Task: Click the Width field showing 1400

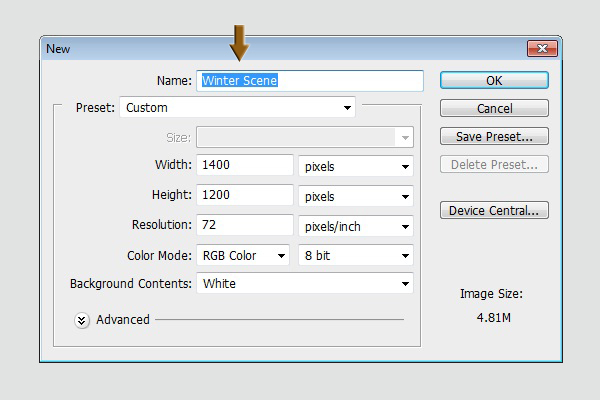Action: pos(245,165)
